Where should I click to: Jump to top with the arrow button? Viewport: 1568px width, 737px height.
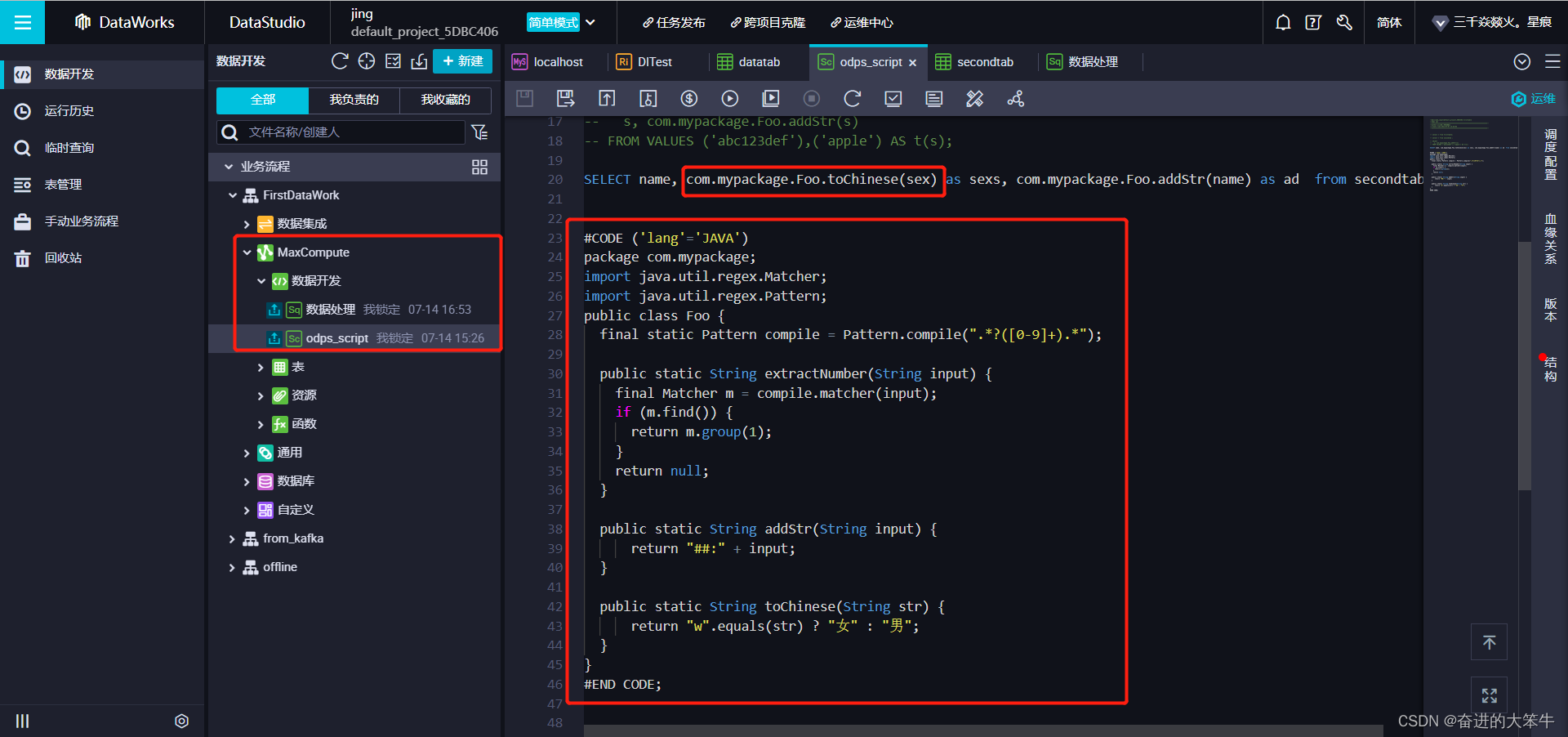tap(1490, 642)
